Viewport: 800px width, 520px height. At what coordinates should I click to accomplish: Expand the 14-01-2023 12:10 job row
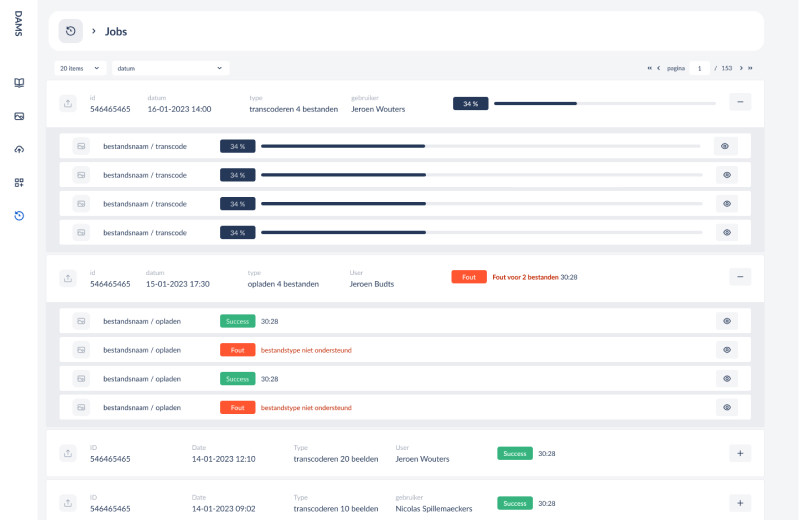[x=740, y=453]
